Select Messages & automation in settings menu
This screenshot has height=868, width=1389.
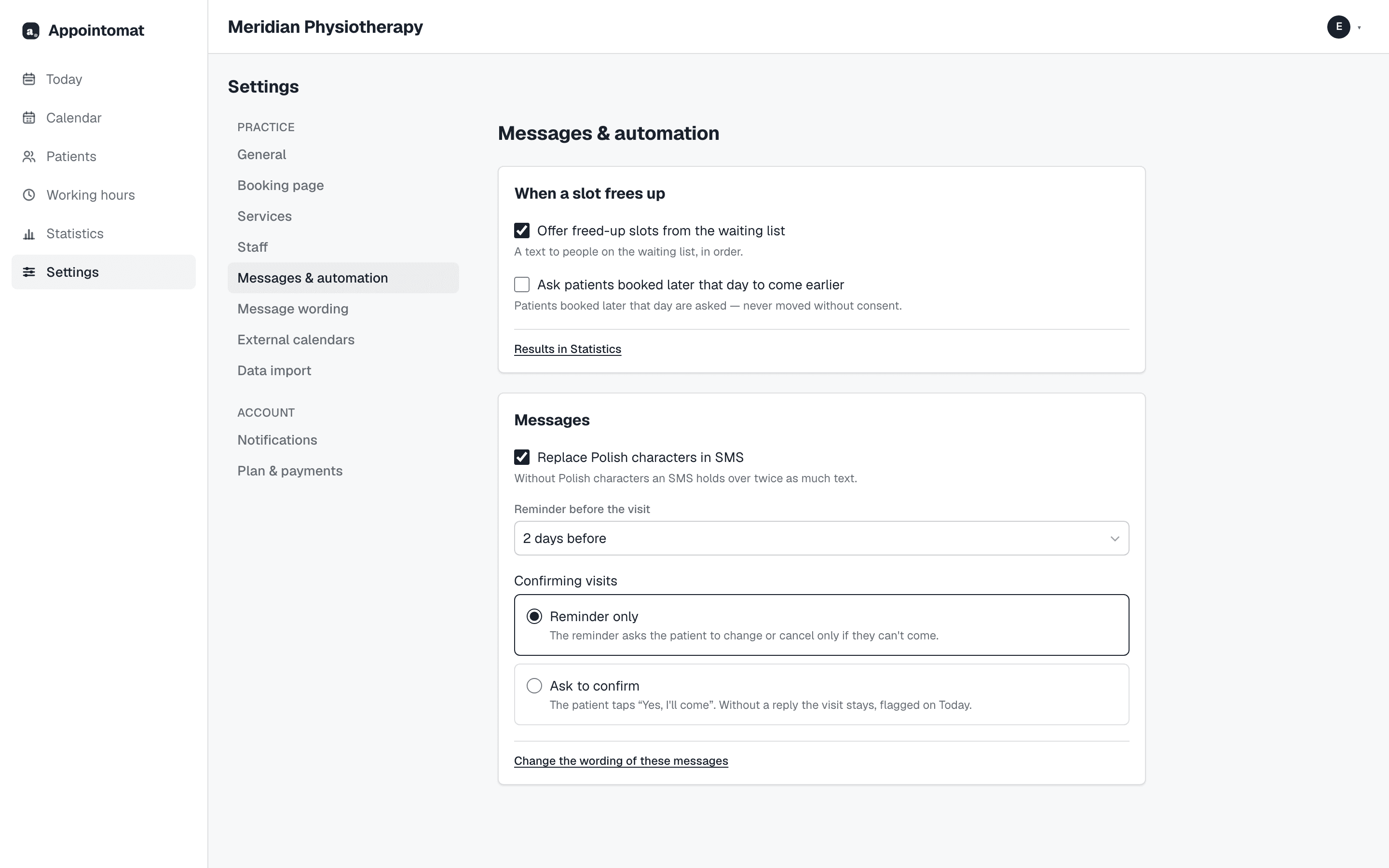[x=343, y=278]
